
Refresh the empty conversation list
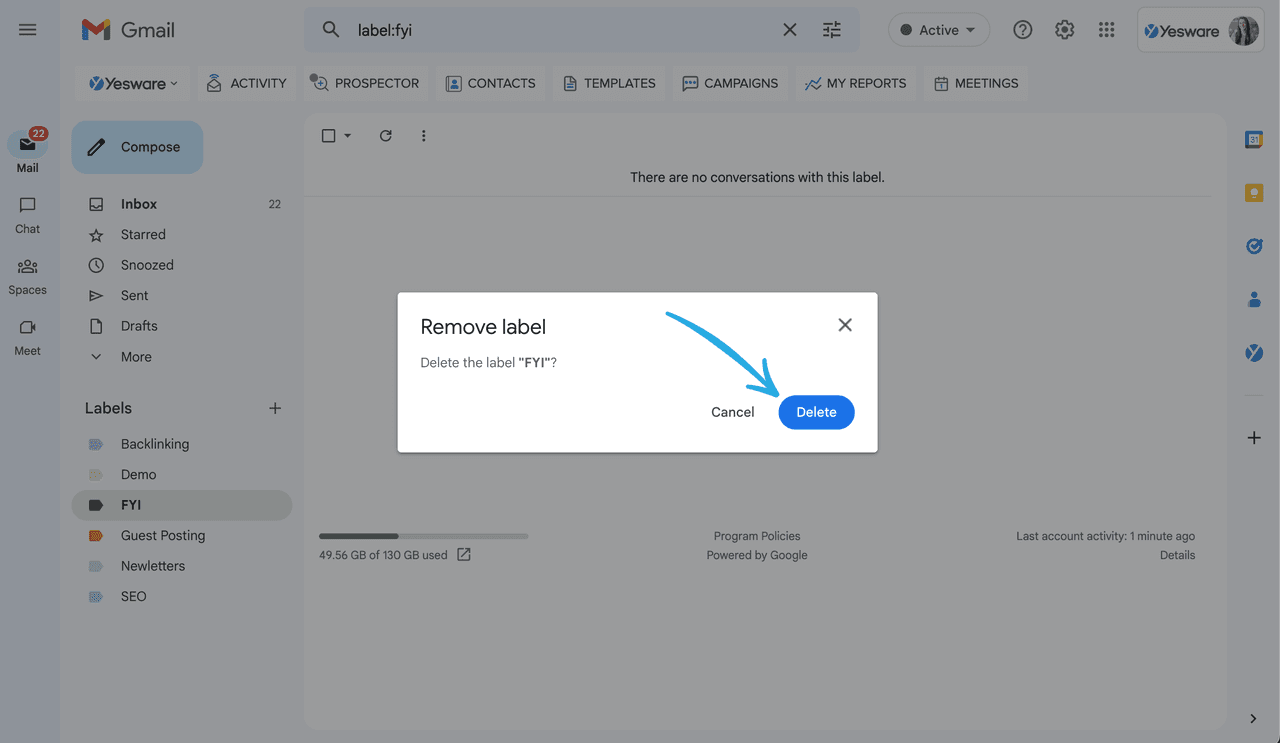[x=385, y=135]
